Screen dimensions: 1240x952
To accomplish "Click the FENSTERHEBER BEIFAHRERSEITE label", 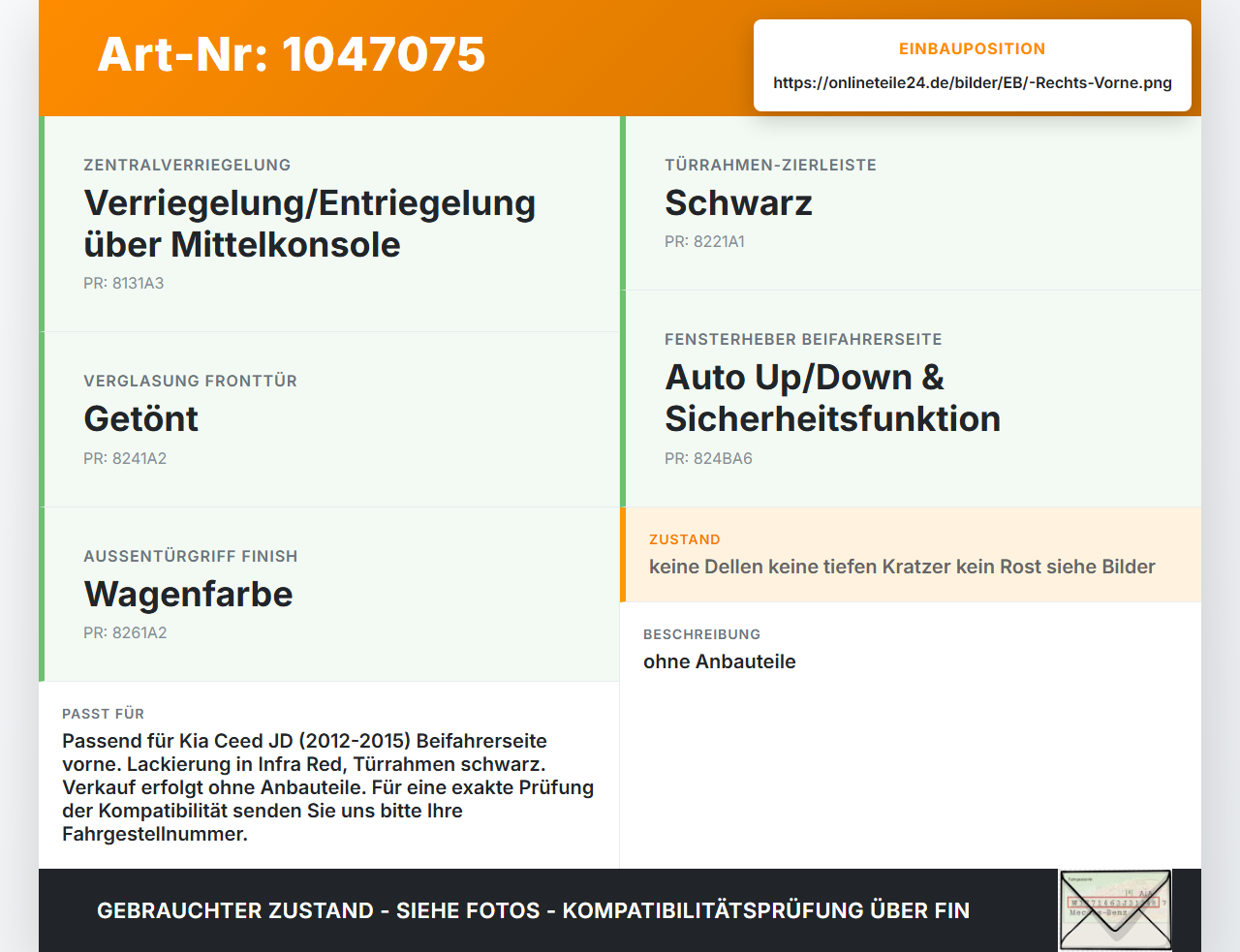I will click(803, 340).
